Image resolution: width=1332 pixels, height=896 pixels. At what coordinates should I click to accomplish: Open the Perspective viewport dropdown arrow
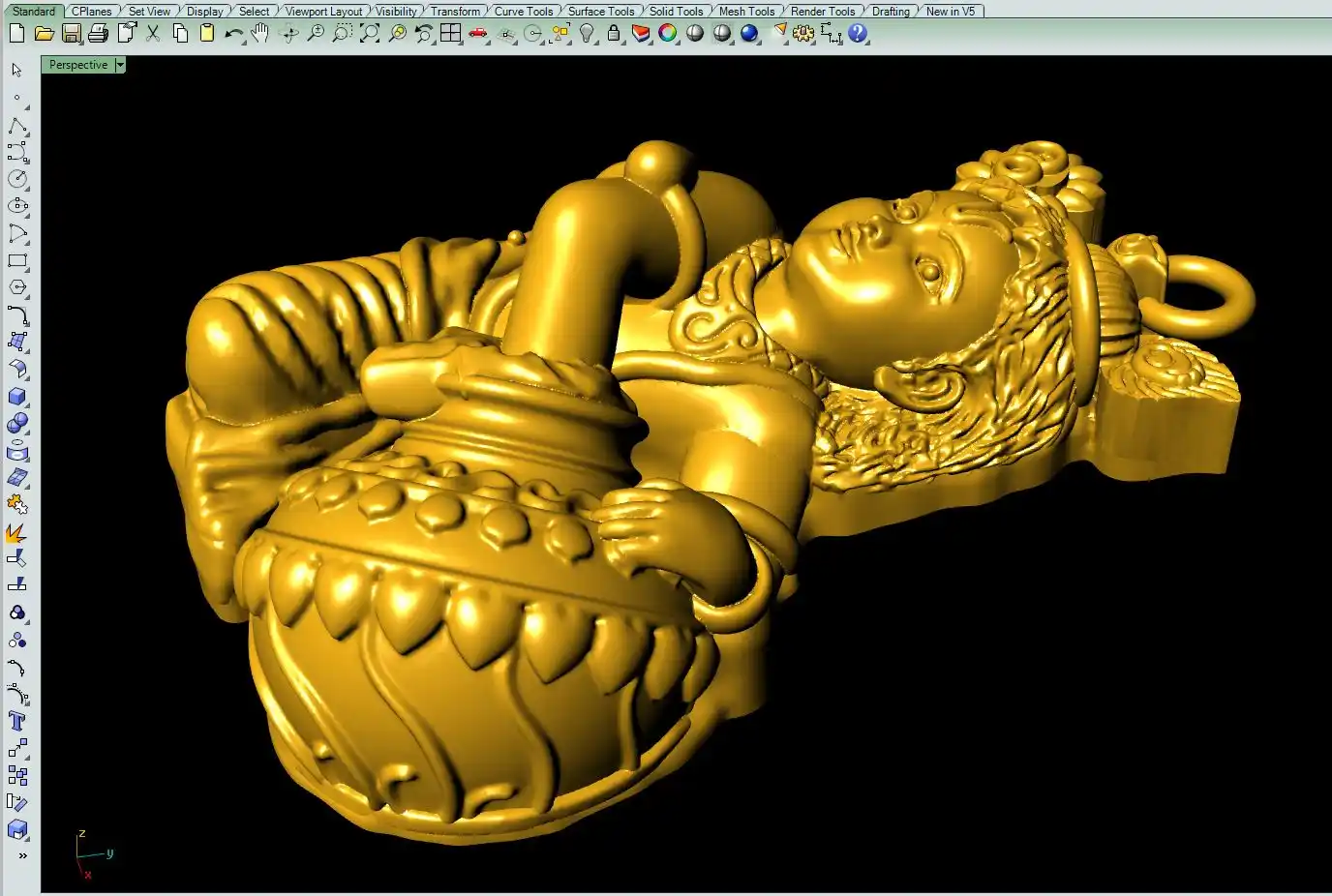click(120, 65)
